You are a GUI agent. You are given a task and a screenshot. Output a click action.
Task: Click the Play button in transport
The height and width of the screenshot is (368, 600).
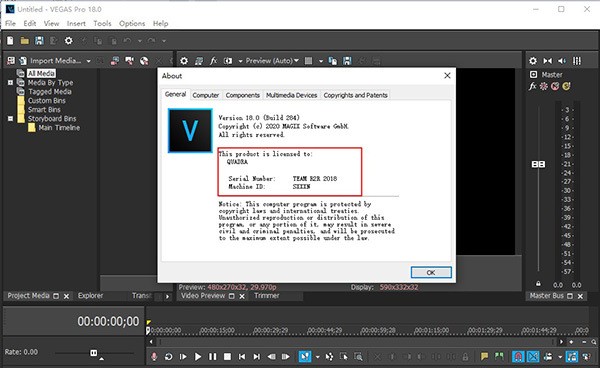click(x=198, y=357)
